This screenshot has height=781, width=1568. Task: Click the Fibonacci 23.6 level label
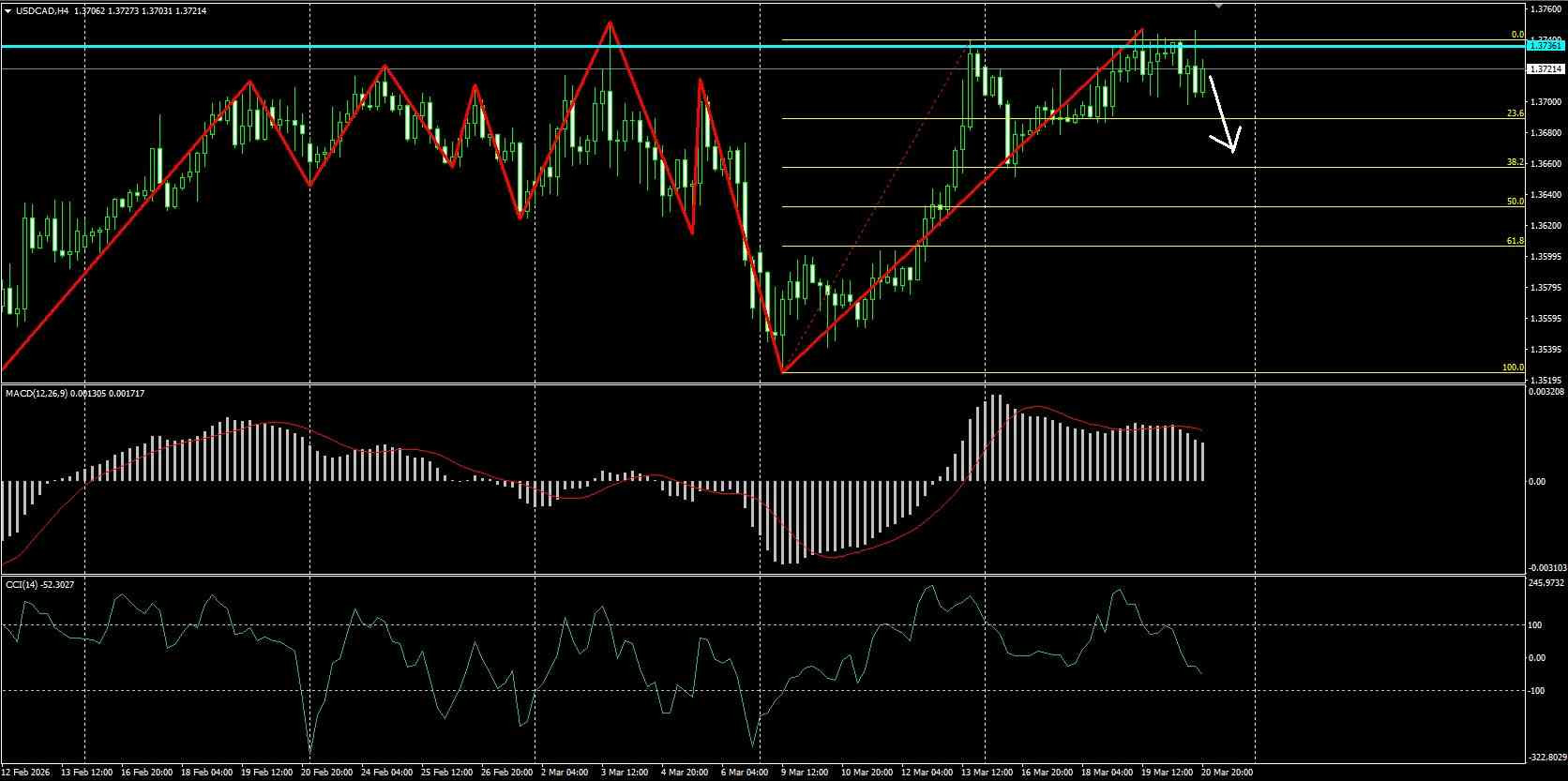coord(1515,113)
